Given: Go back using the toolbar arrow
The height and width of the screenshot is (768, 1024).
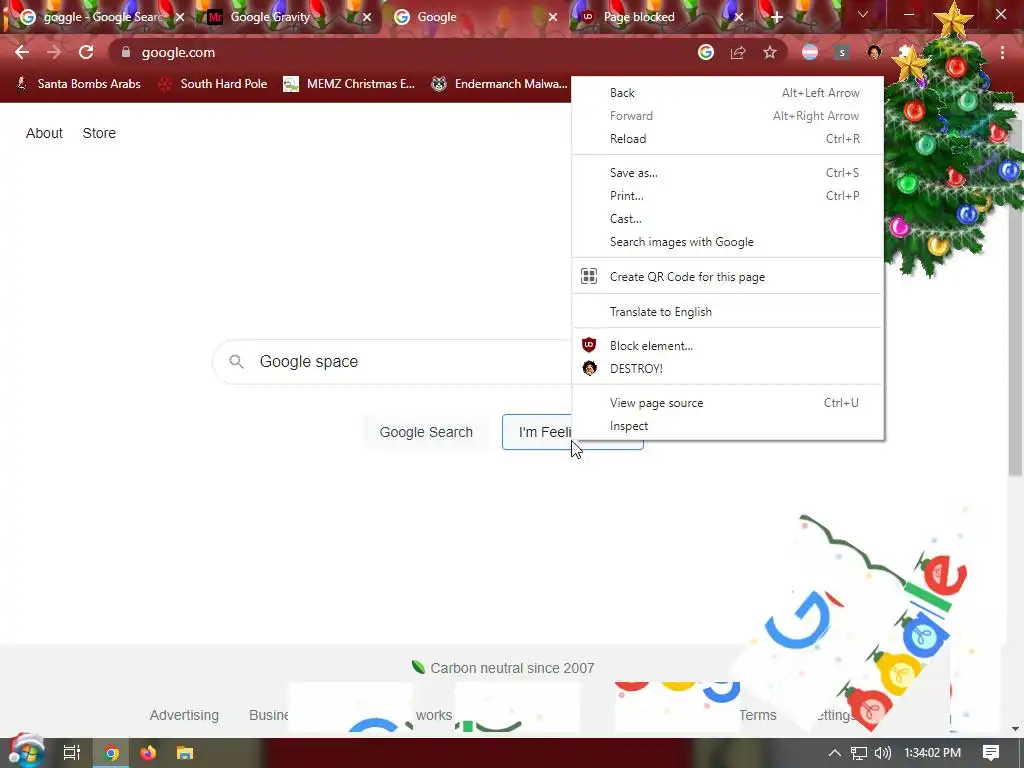Looking at the screenshot, I should [22, 52].
